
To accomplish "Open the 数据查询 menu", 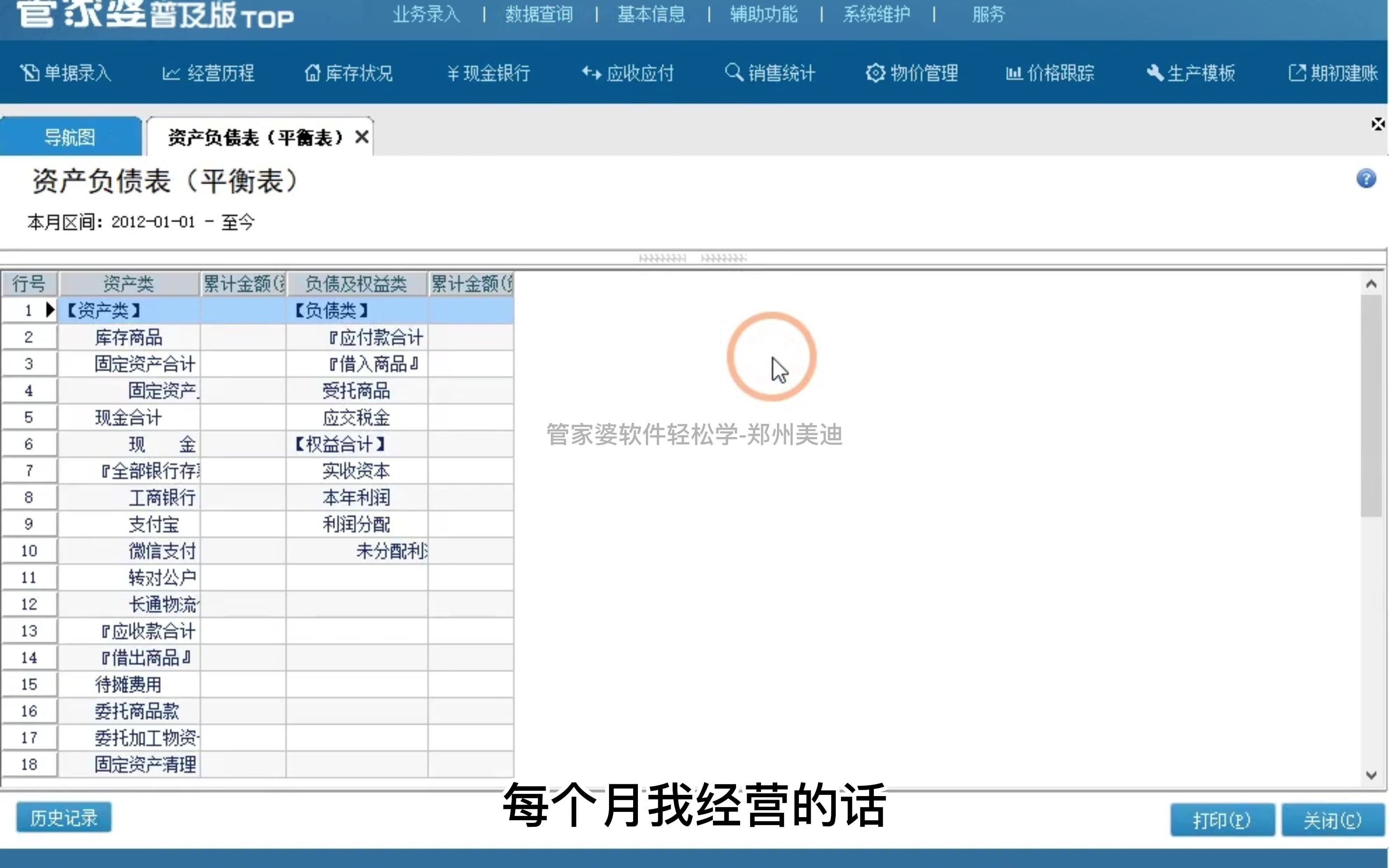I will [x=539, y=14].
